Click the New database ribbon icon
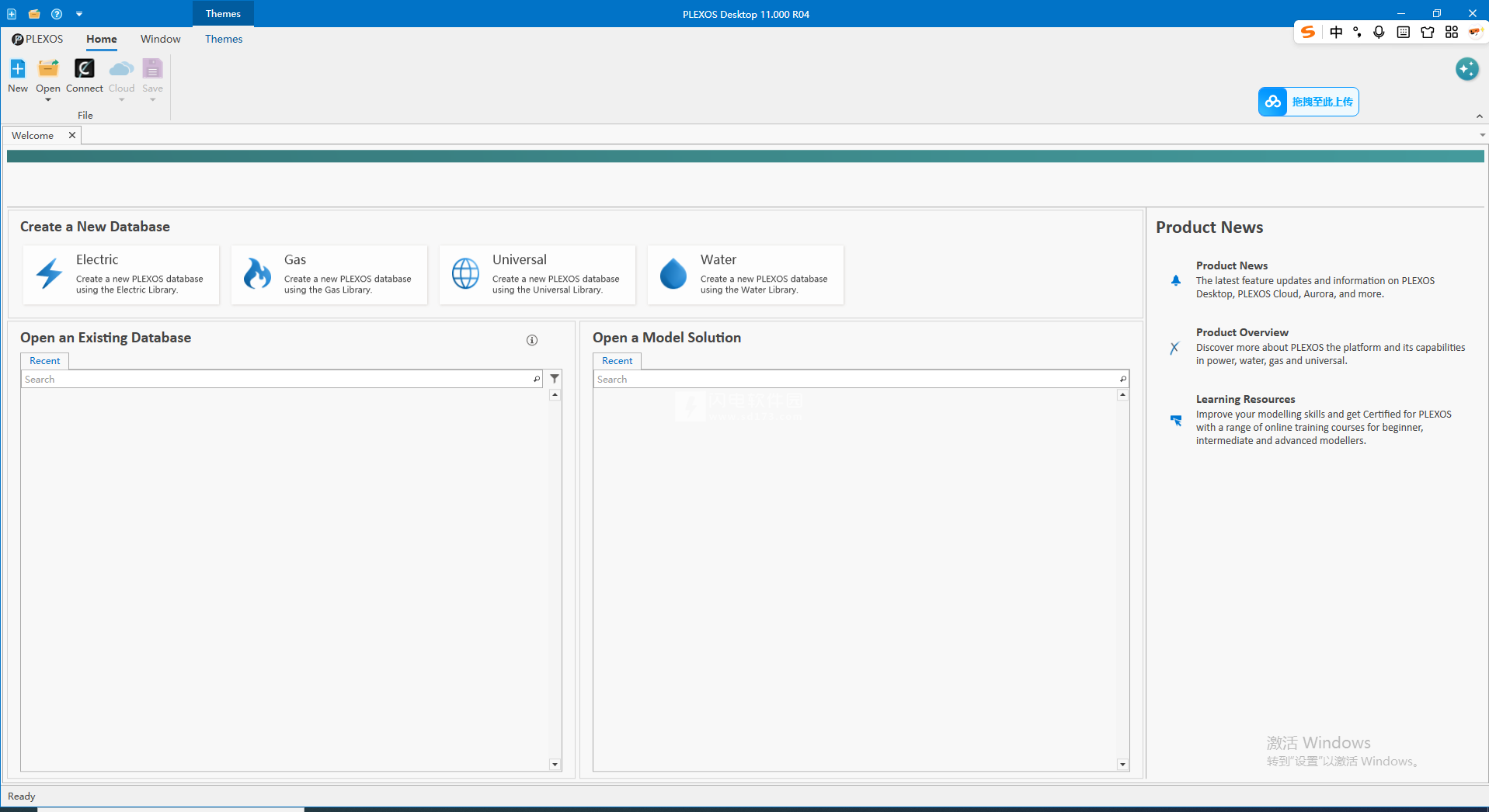 point(17,69)
